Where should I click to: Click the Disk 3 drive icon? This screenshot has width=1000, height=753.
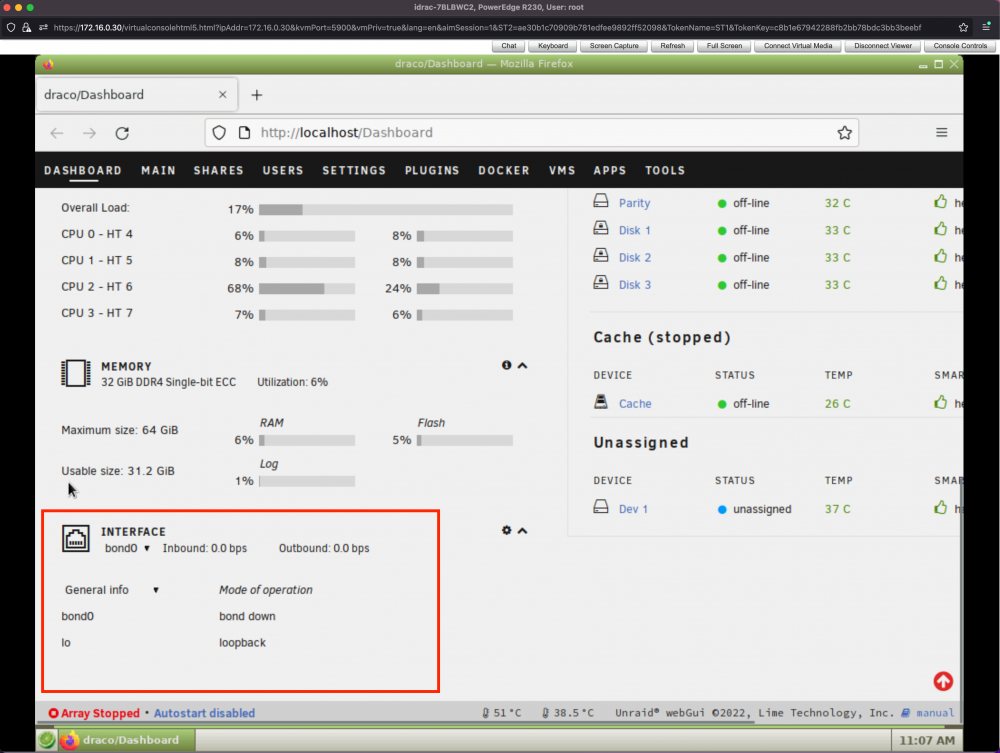[601, 283]
